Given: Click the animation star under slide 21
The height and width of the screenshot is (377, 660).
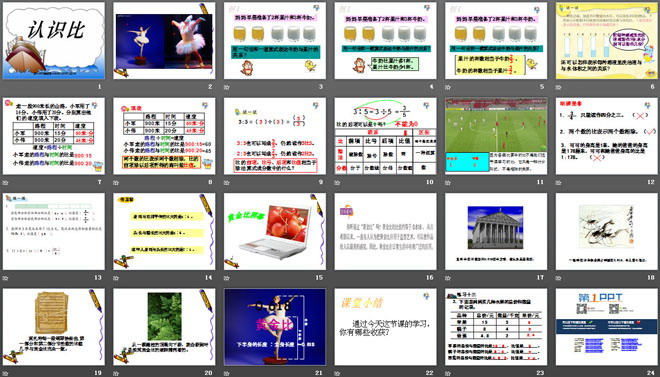Looking at the screenshot, I should [227, 373].
